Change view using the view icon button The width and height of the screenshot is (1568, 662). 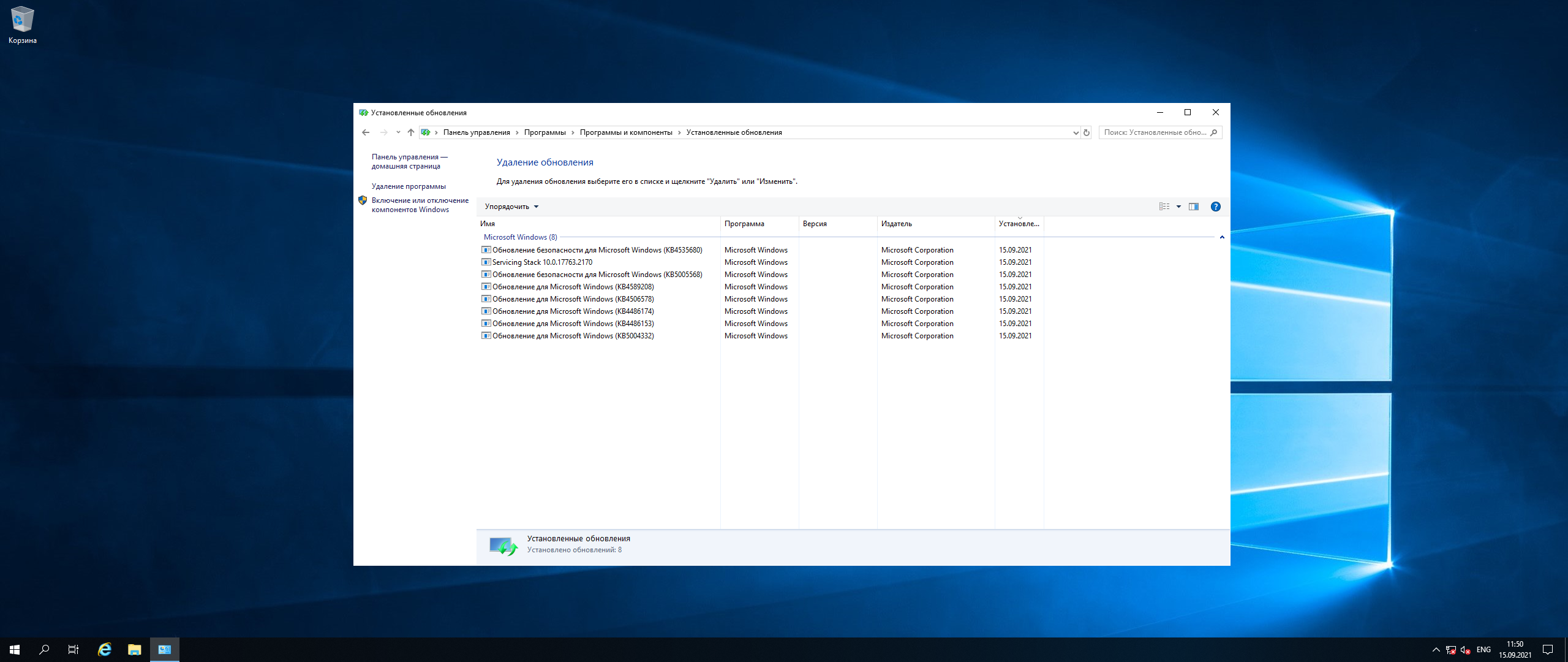pyautogui.click(x=1164, y=207)
